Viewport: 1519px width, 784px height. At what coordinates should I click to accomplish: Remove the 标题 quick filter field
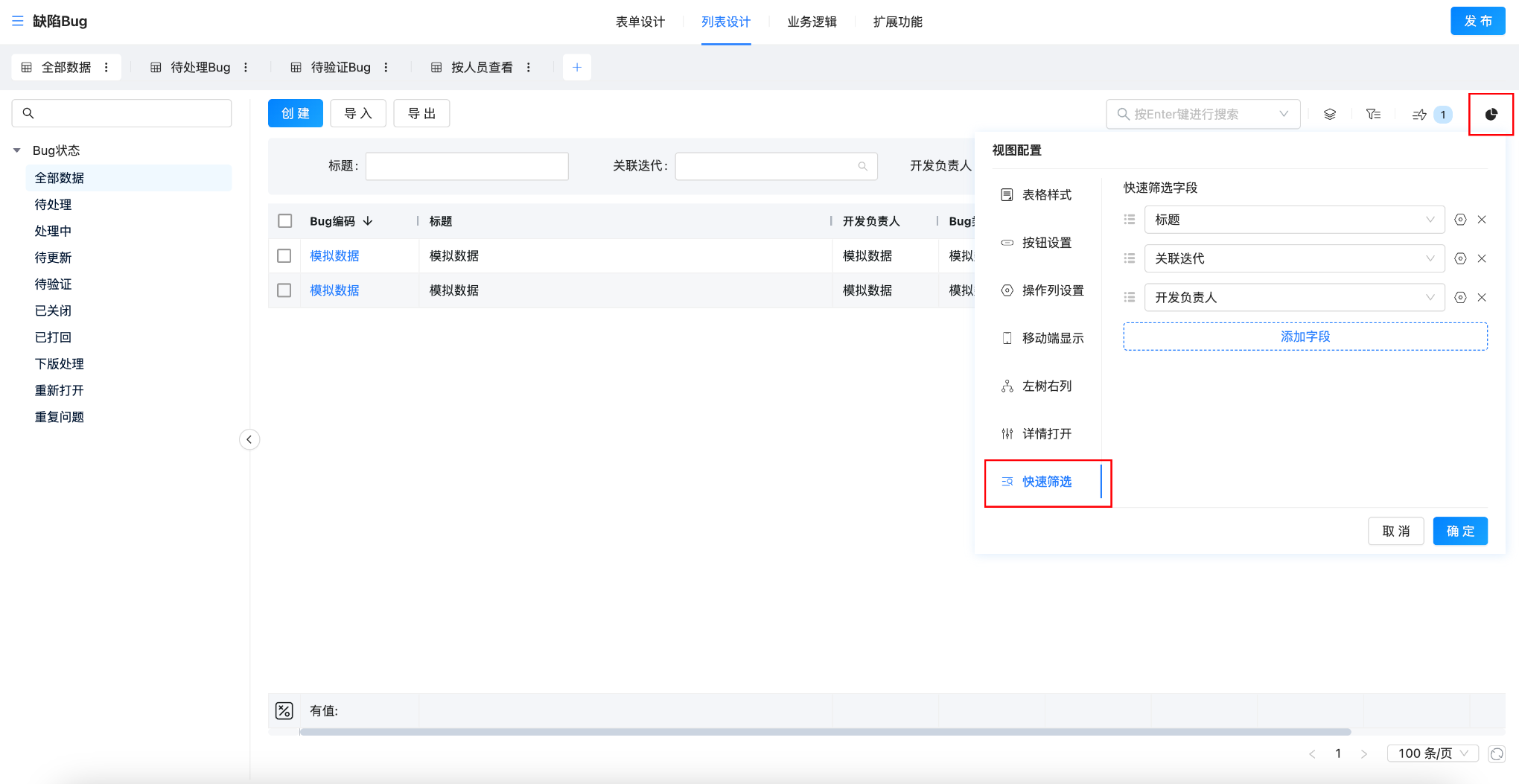[x=1482, y=220]
